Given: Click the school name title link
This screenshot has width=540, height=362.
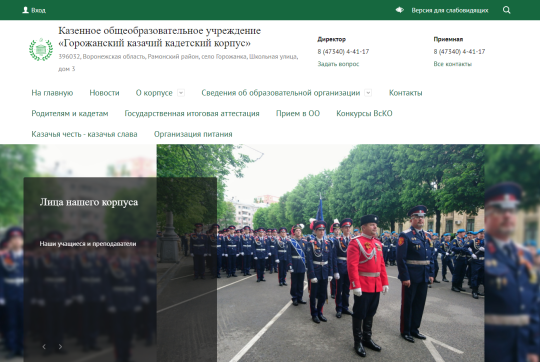Looking at the screenshot, I should pos(159,37).
